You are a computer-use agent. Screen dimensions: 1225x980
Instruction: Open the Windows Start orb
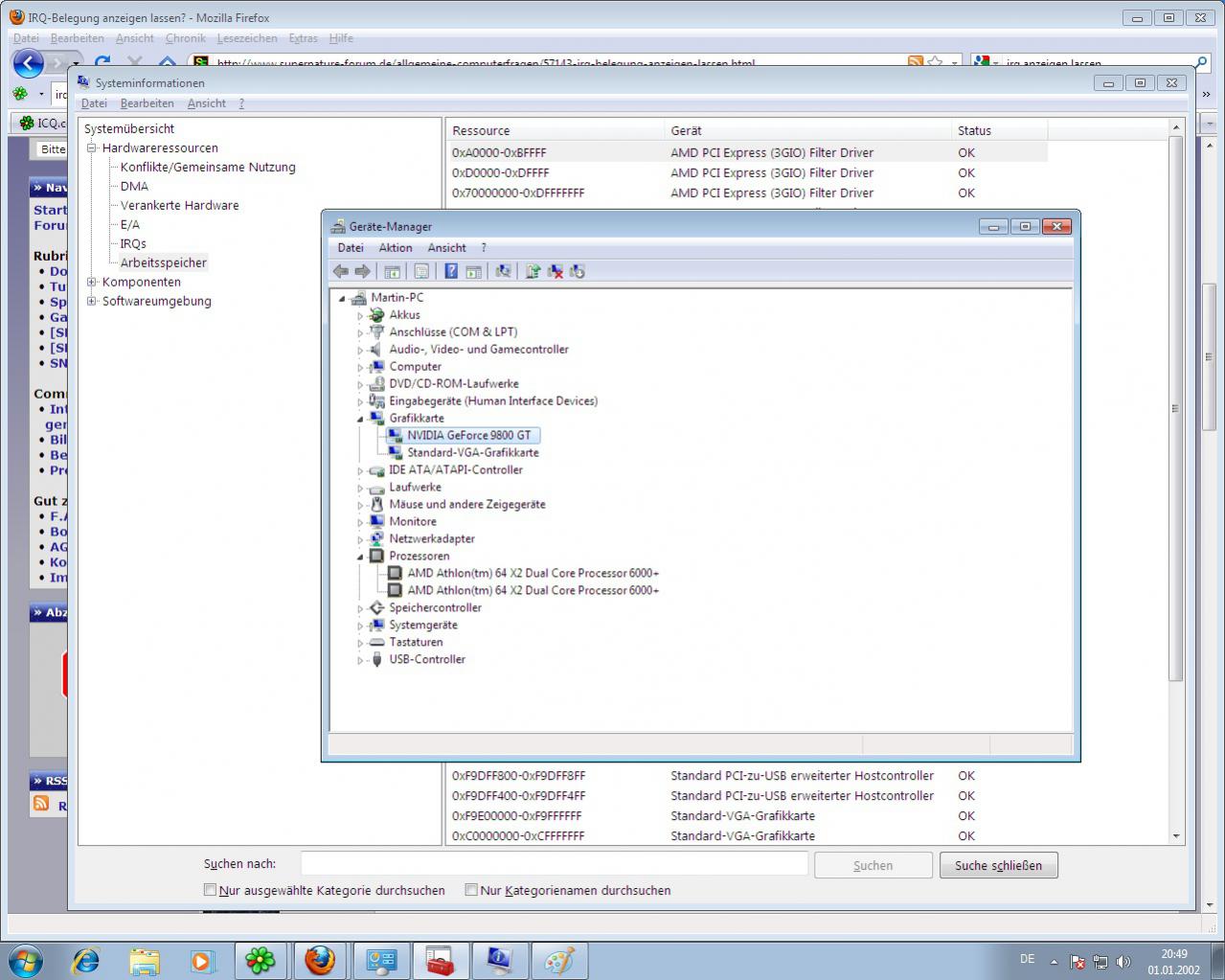pos(26,960)
